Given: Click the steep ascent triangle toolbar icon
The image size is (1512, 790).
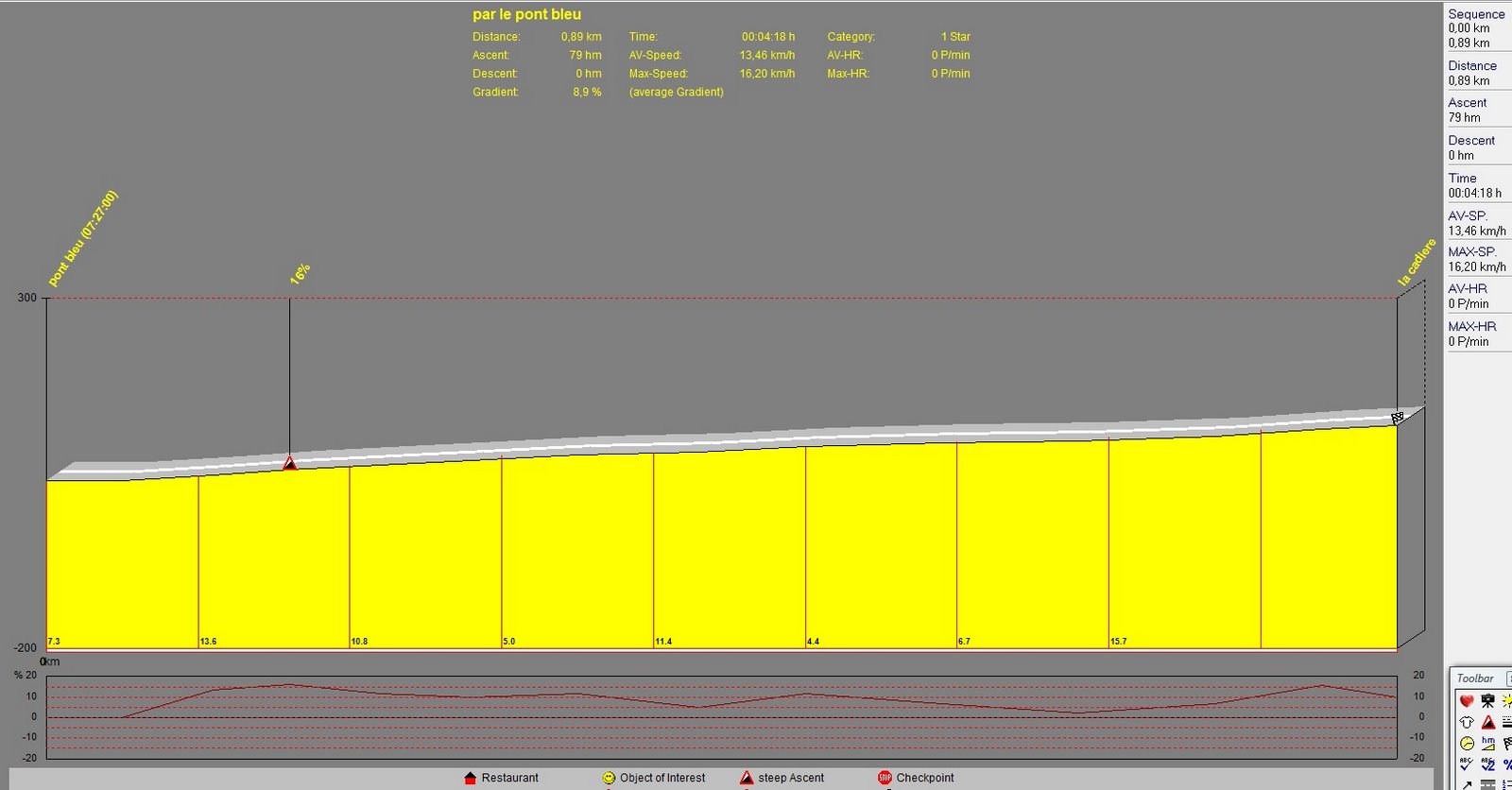Looking at the screenshot, I should pos(1488,722).
